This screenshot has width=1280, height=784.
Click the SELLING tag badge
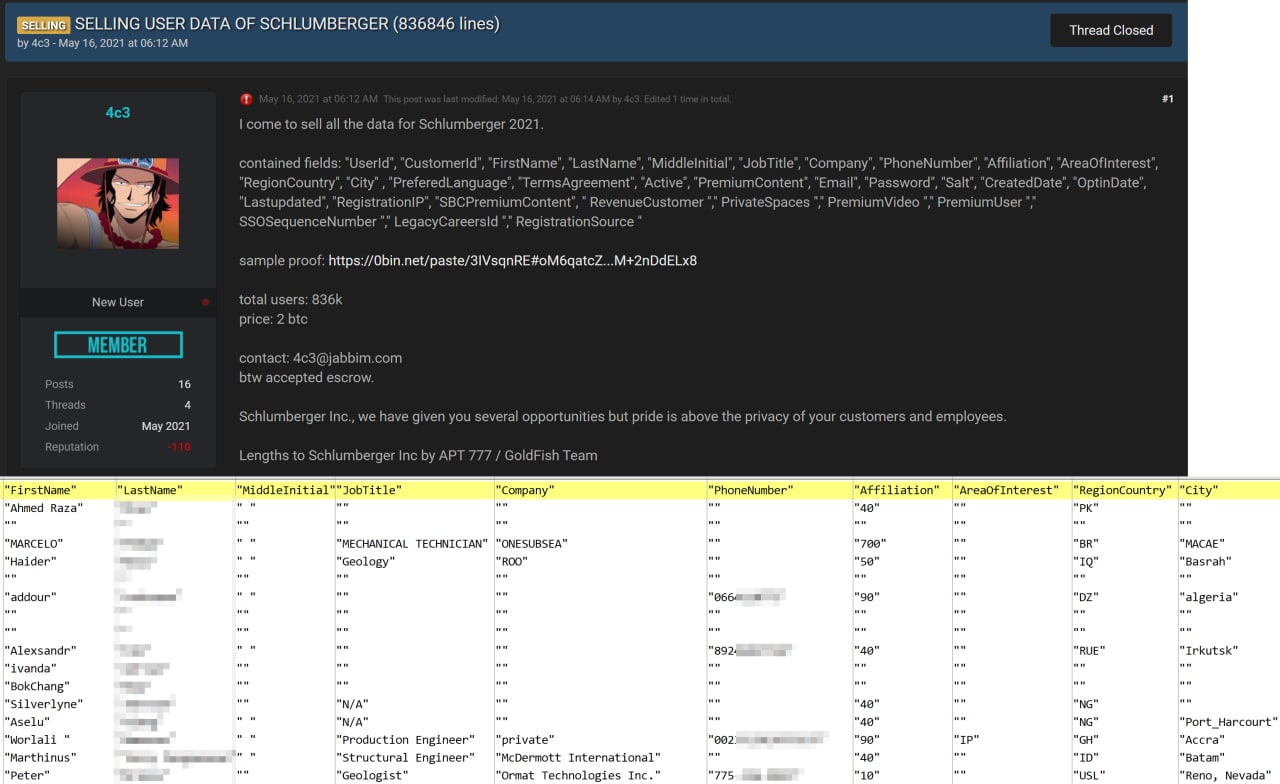[x=43, y=24]
